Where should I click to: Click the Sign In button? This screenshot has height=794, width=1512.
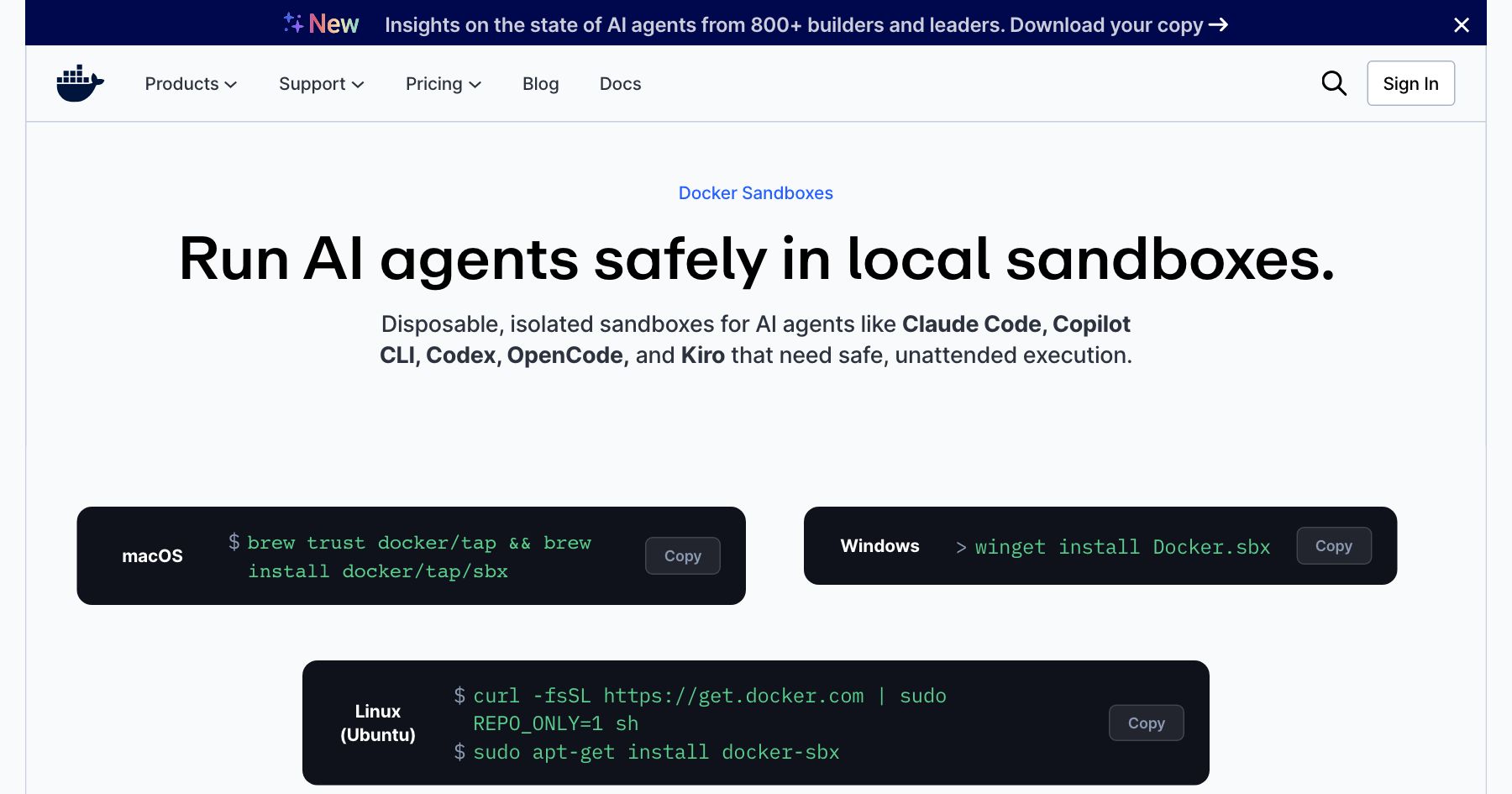(1411, 83)
